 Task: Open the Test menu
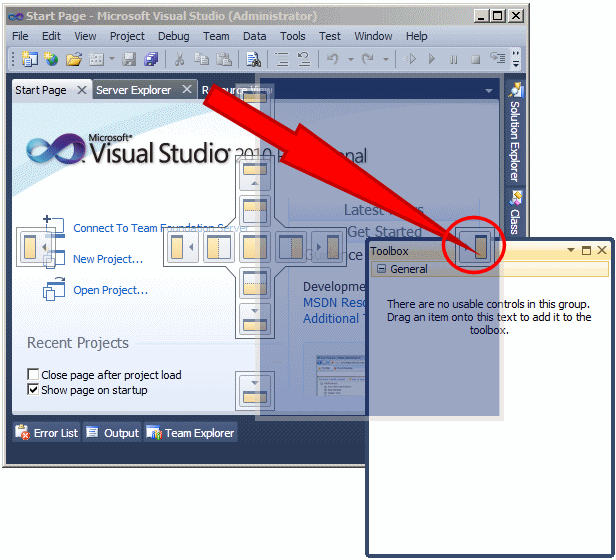(x=330, y=36)
